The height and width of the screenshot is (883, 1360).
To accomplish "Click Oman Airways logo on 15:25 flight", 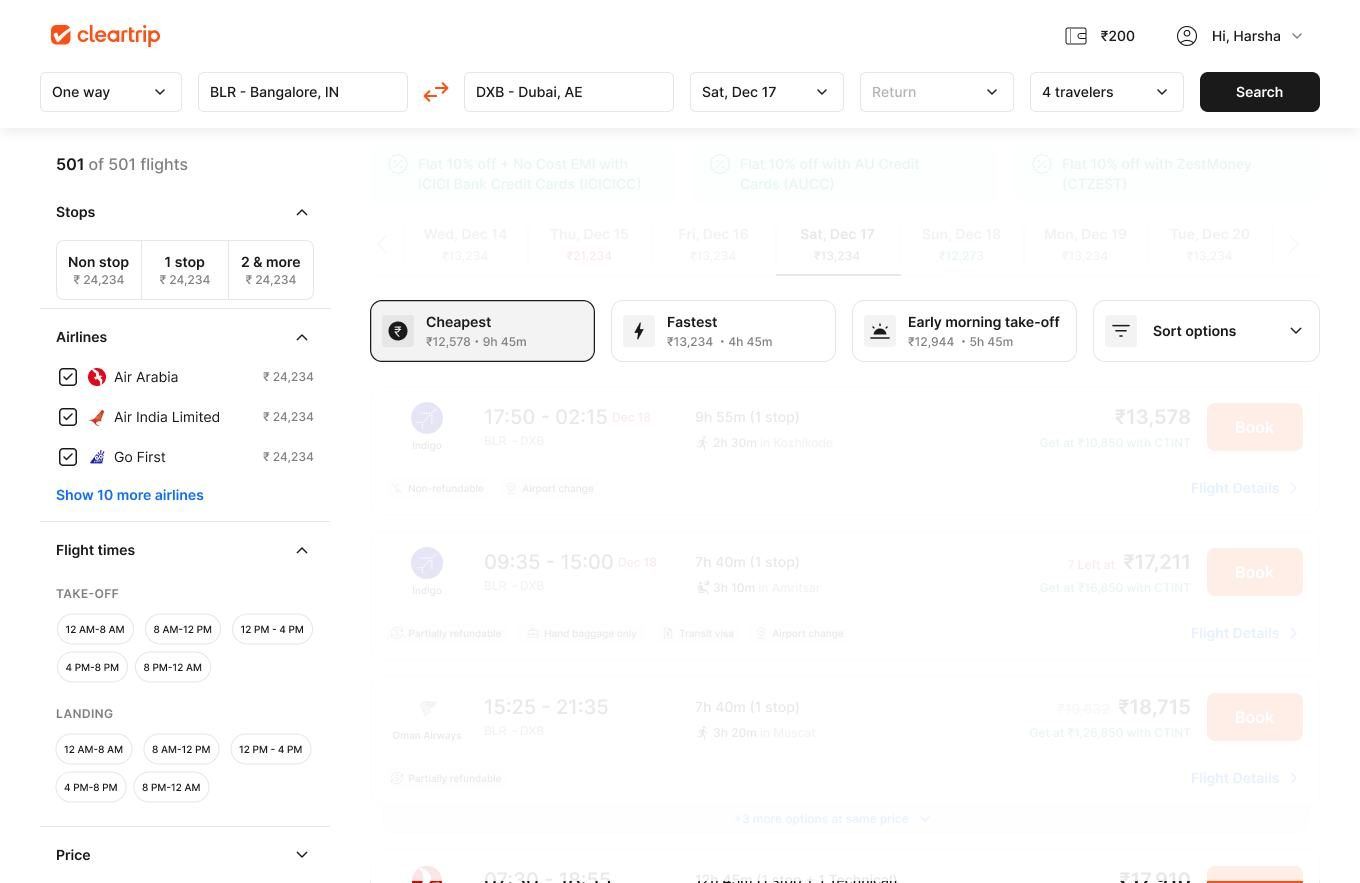I will (427, 708).
